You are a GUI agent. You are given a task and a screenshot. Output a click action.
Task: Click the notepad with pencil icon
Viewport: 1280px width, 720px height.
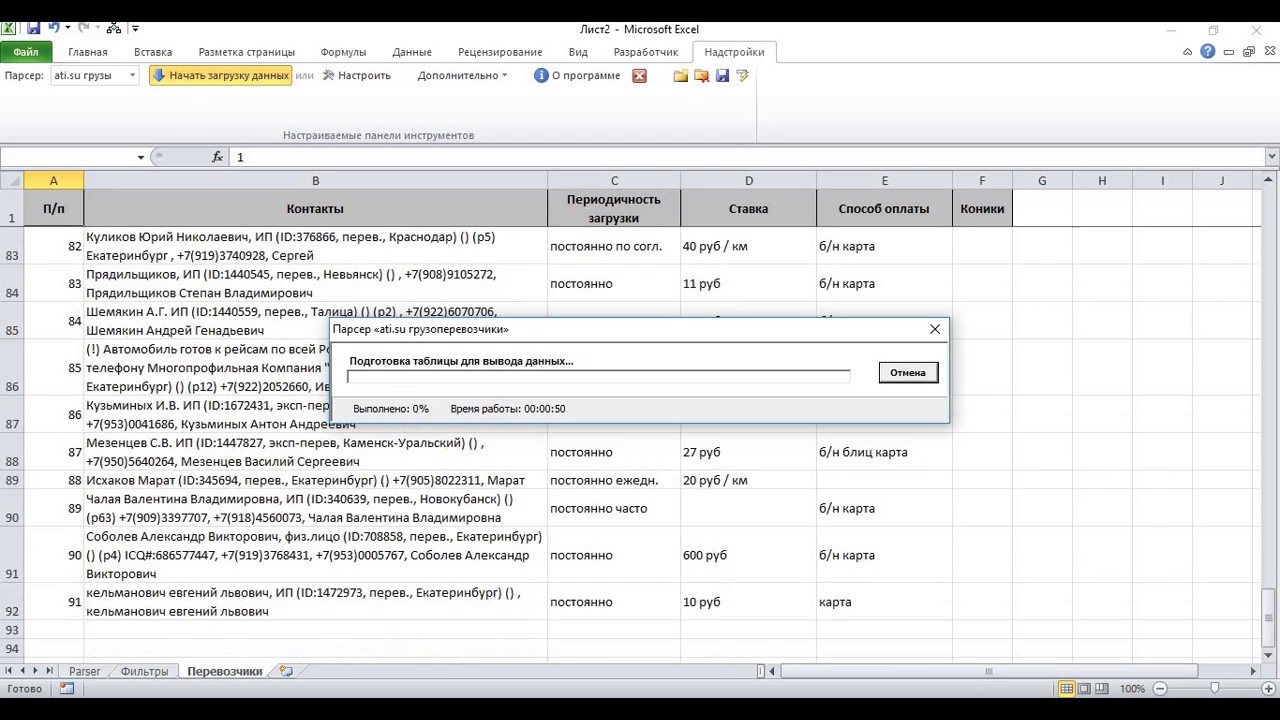pos(742,75)
